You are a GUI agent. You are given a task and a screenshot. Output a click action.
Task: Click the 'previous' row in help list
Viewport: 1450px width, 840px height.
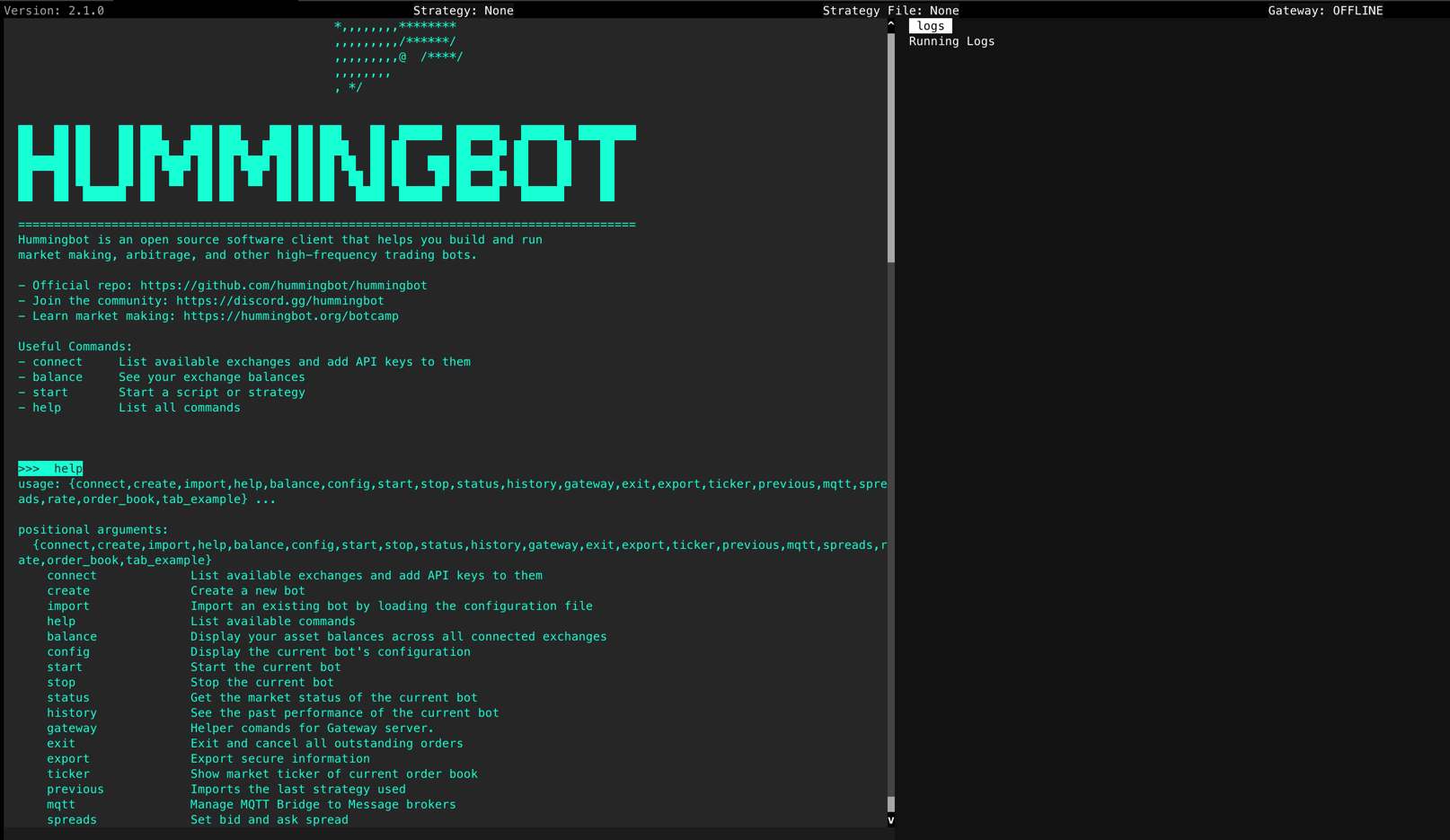point(226,790)
